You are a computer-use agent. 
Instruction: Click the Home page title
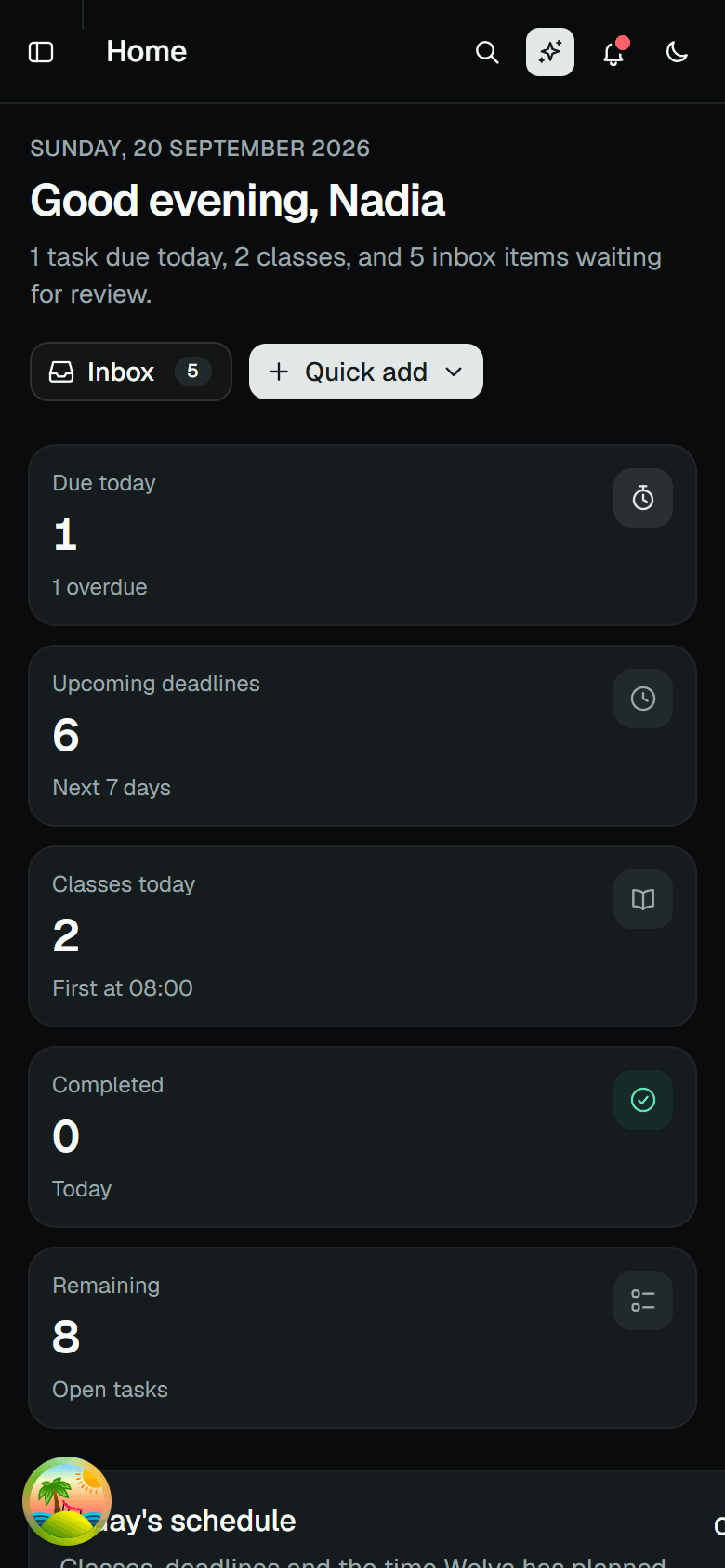(147, 52)
